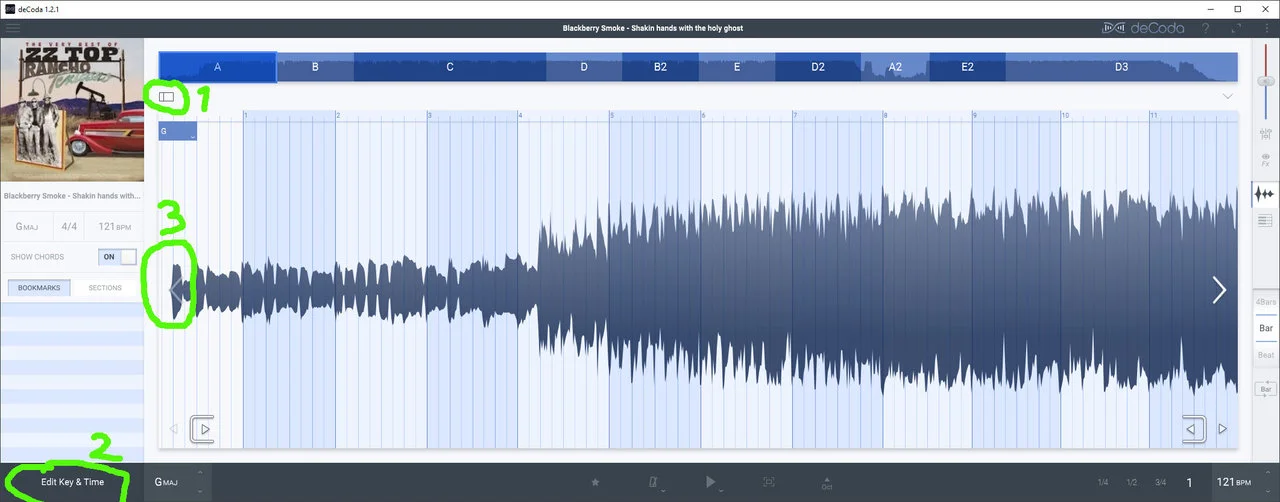Open the Bookmarks tab

(x=39, y=288)
